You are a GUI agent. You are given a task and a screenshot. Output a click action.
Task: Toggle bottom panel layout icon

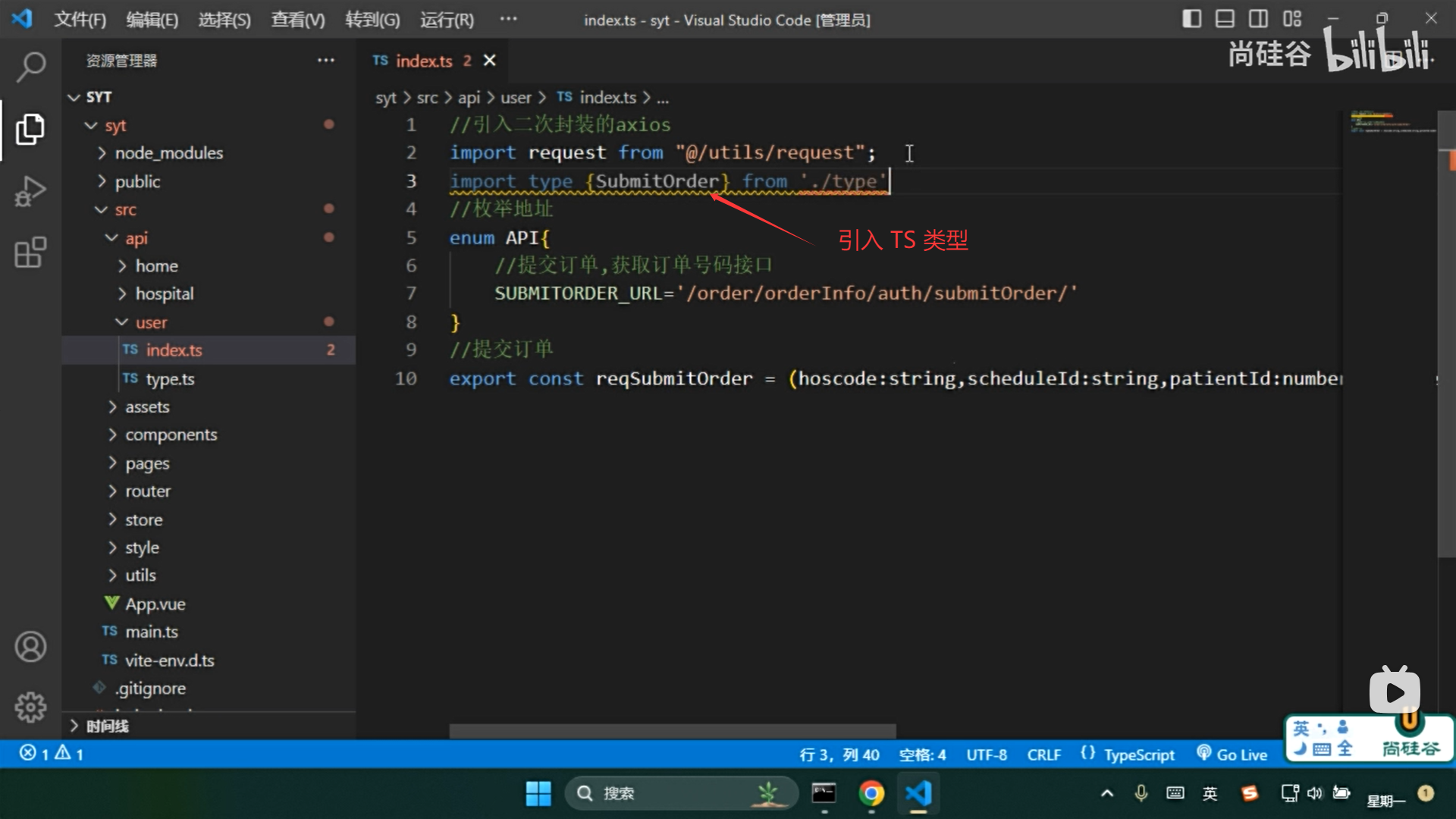1225,19
